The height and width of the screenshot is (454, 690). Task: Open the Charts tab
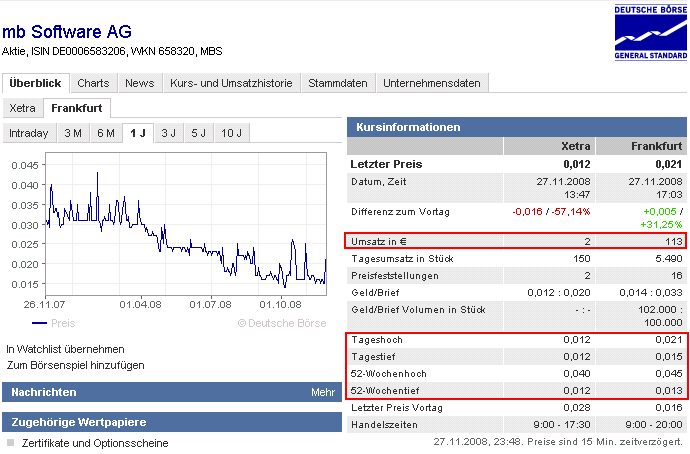(x=93, y=83)
